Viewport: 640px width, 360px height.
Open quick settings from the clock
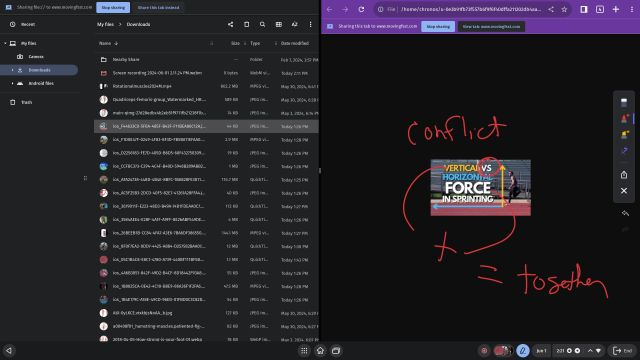point(578,351)
